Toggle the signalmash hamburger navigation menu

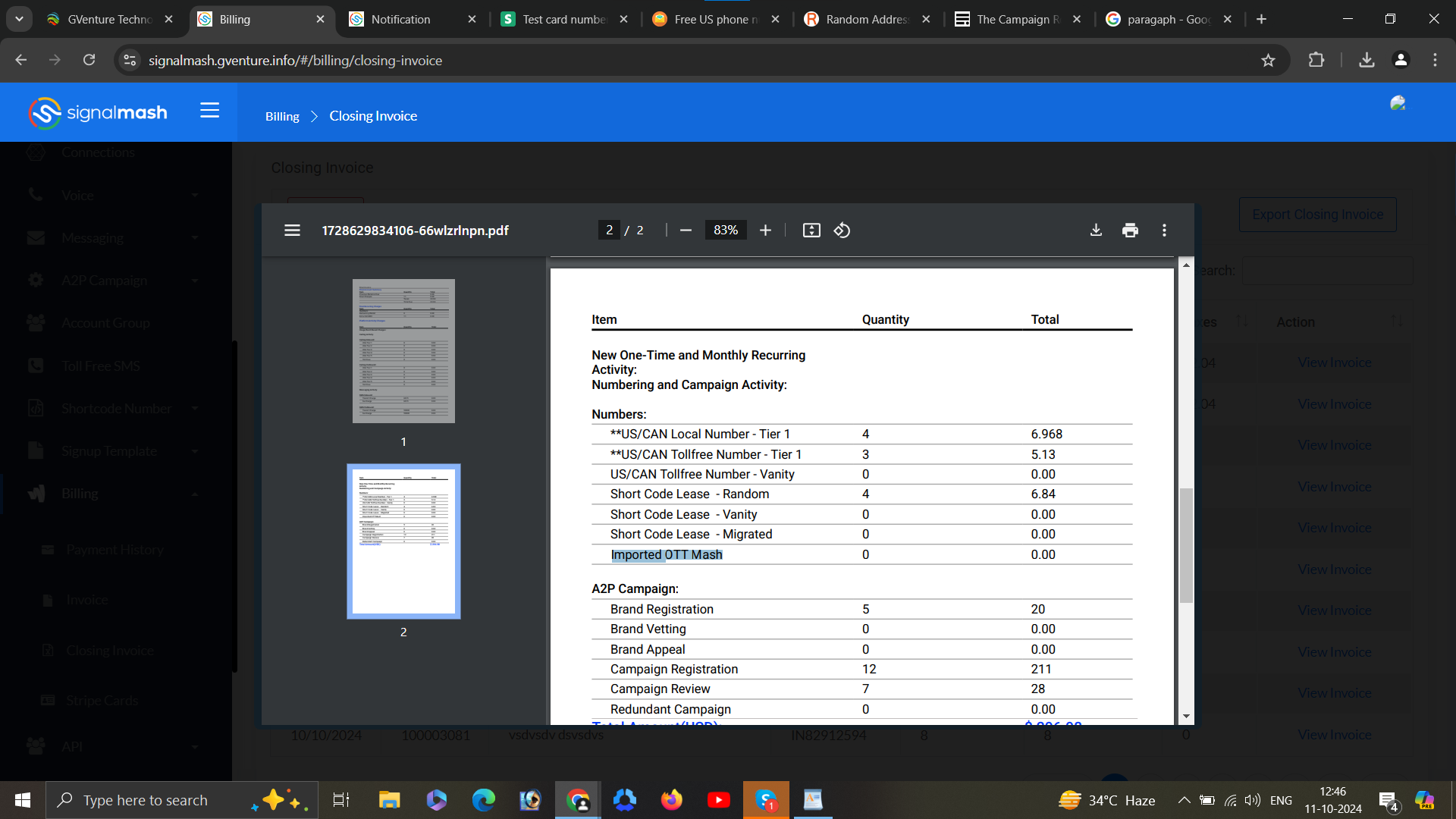tap(210, 111)
